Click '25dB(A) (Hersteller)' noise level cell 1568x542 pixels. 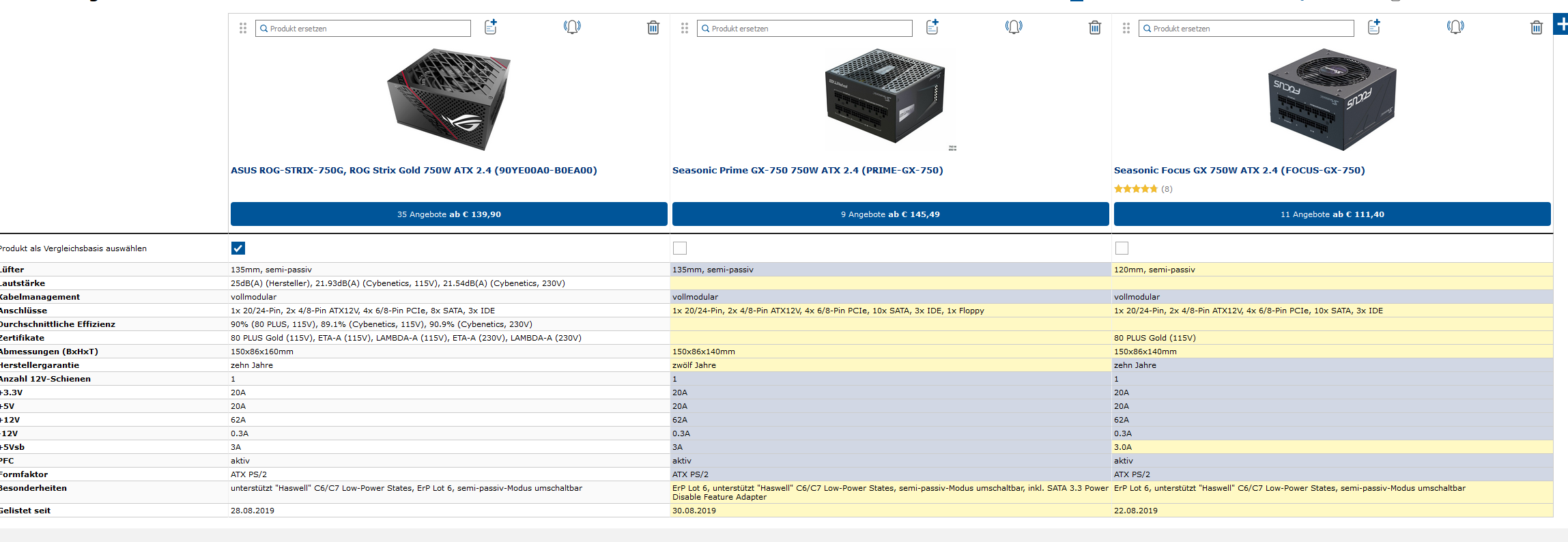pos(449,283)
